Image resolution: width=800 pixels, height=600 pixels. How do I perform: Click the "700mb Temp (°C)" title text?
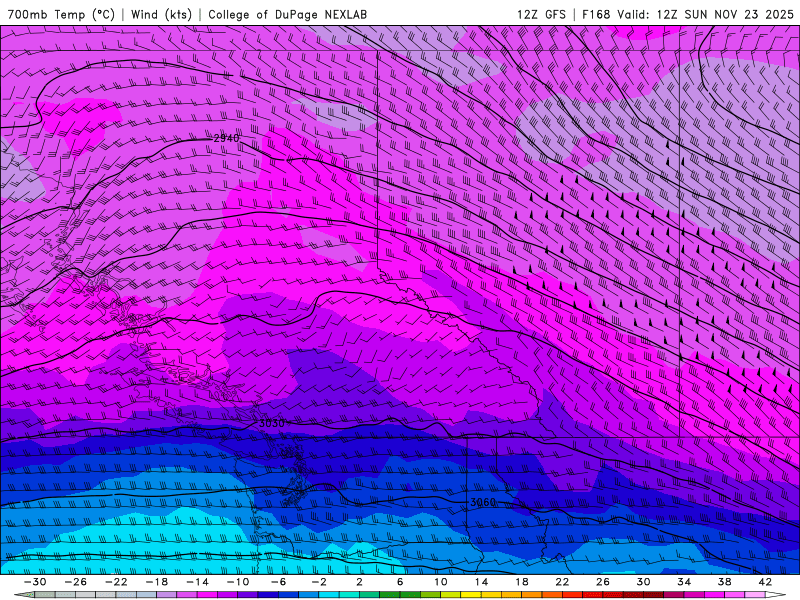(x=61, y=14)
